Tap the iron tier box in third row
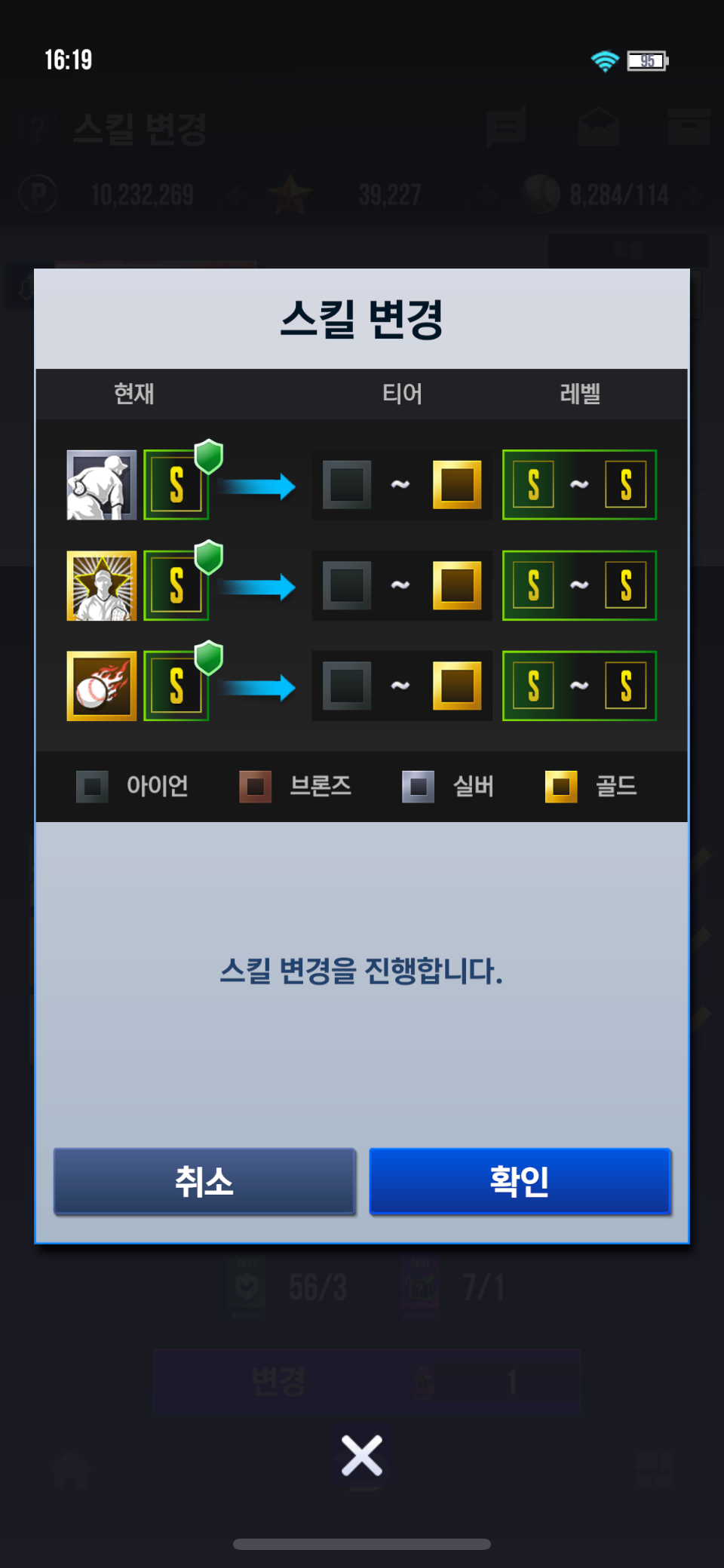 pyautogui.click(x=347, y=686)
